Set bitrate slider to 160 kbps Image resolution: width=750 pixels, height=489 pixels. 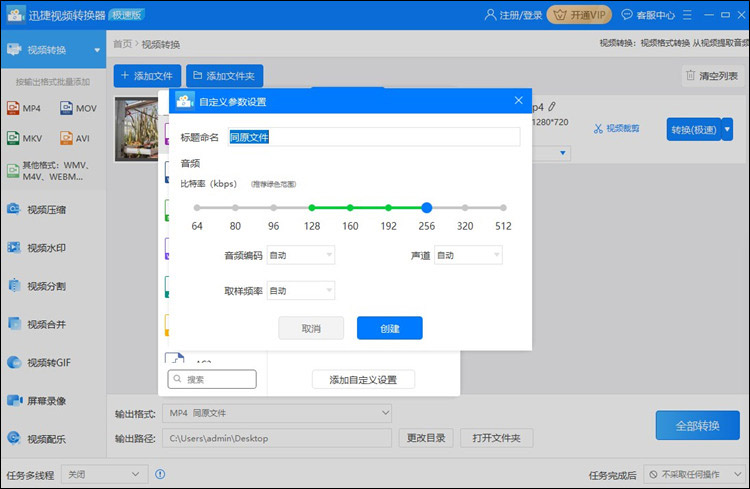pos(350,208)
